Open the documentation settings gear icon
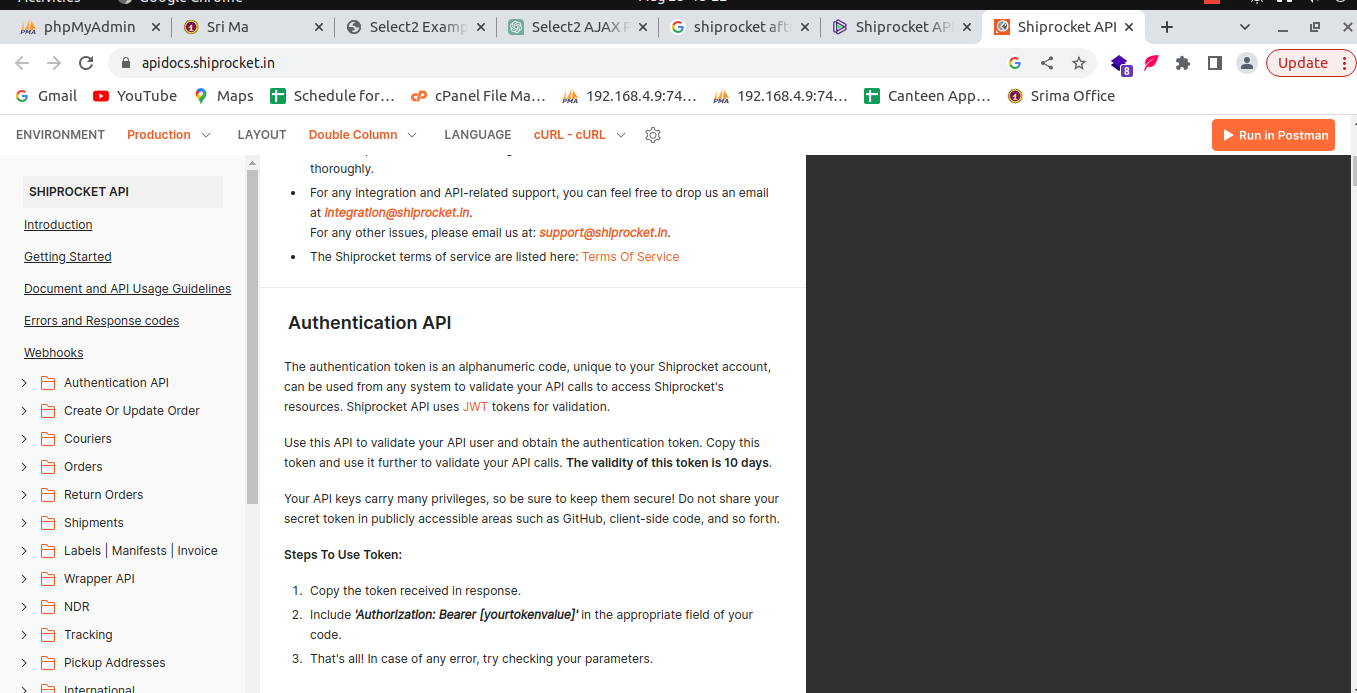The height and width of the screenshot is (693, 1357). coord(653,135)
